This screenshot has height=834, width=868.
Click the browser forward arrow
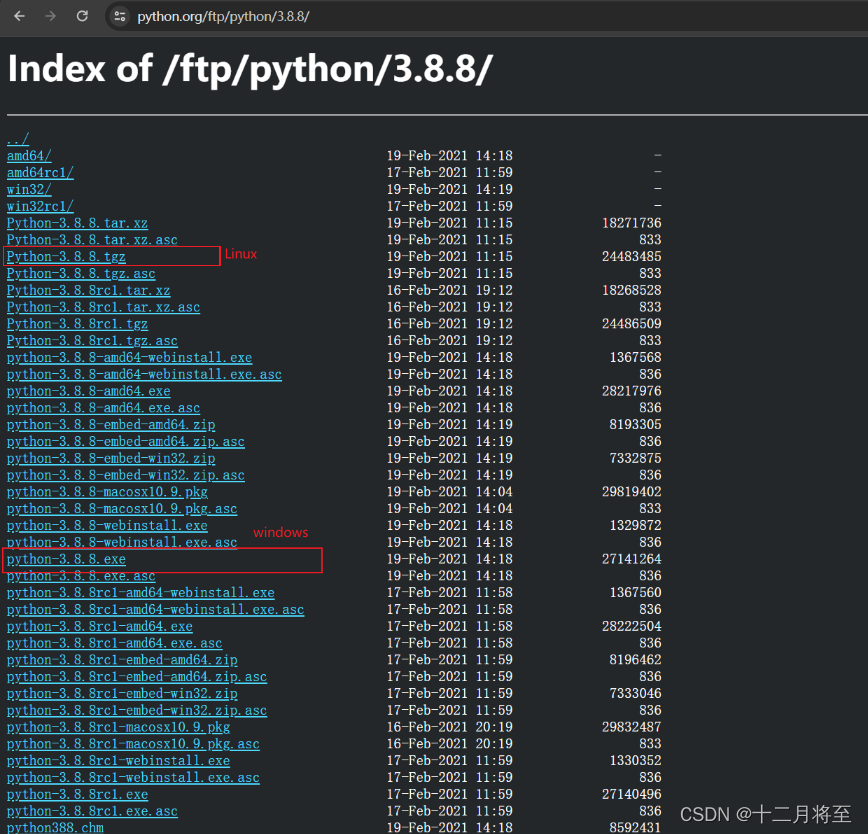coord(50,16)
